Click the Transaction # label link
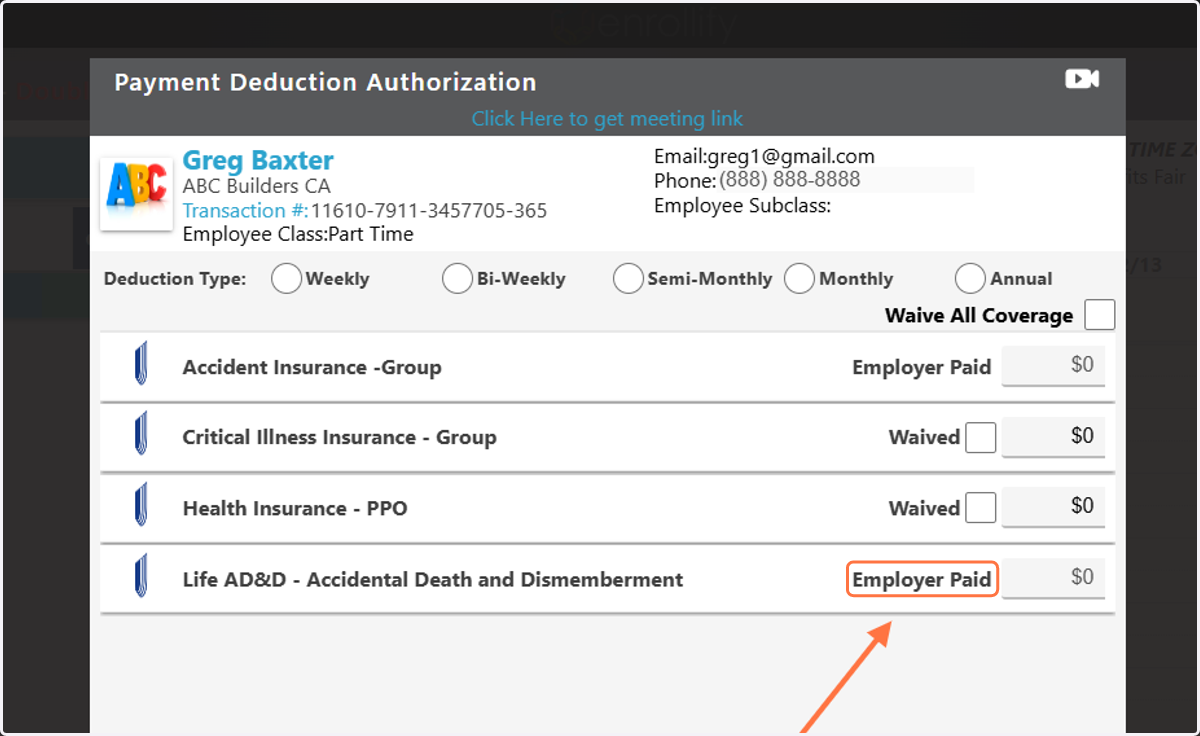Screen dimensions: 1200x736 tap(246, 211)
